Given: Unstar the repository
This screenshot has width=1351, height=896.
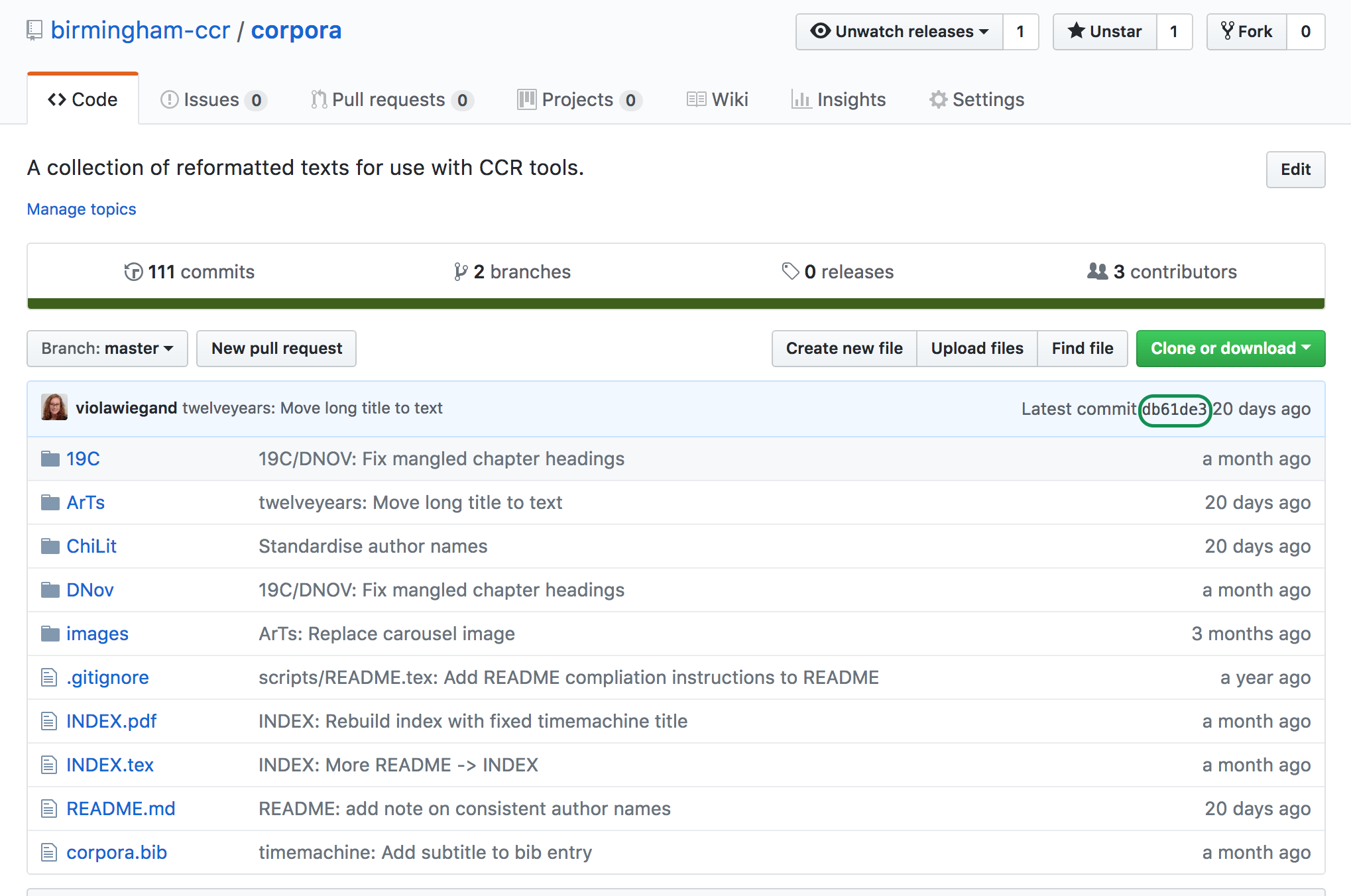Looking at the screenshot, I should point(1105,31).
